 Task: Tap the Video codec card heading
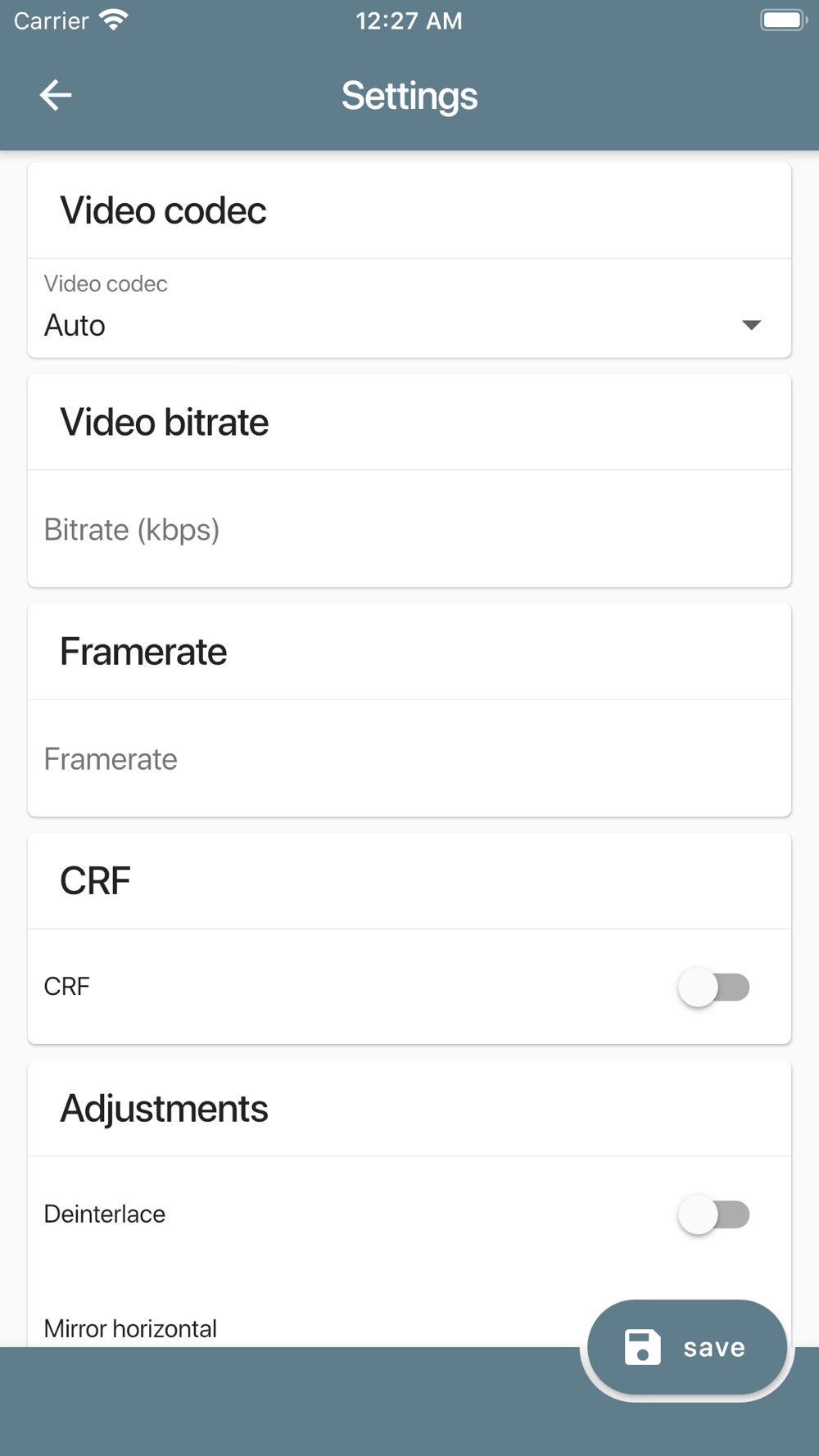click(163, 210)
